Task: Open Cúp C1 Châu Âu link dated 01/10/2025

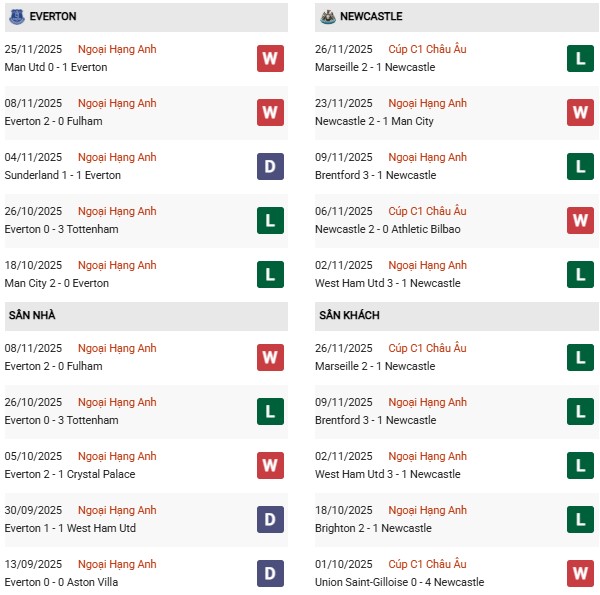Action: pos(427,564)
